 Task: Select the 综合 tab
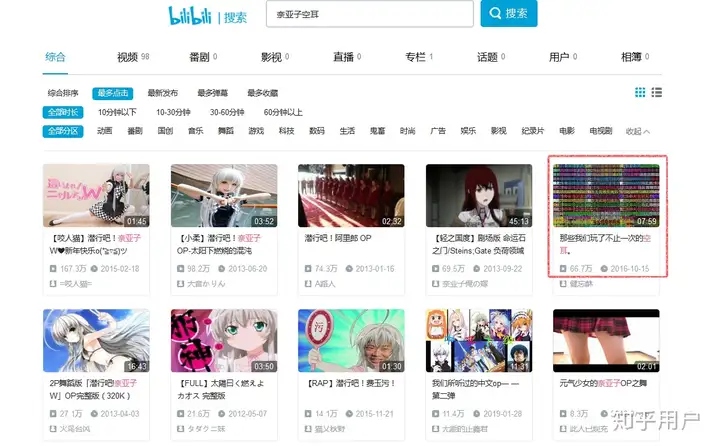55,57
